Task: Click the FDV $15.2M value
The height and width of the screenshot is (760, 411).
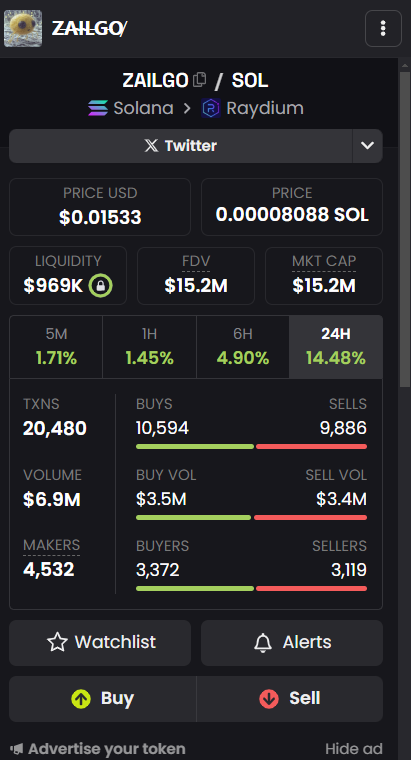Action: [x=196, y=286]
